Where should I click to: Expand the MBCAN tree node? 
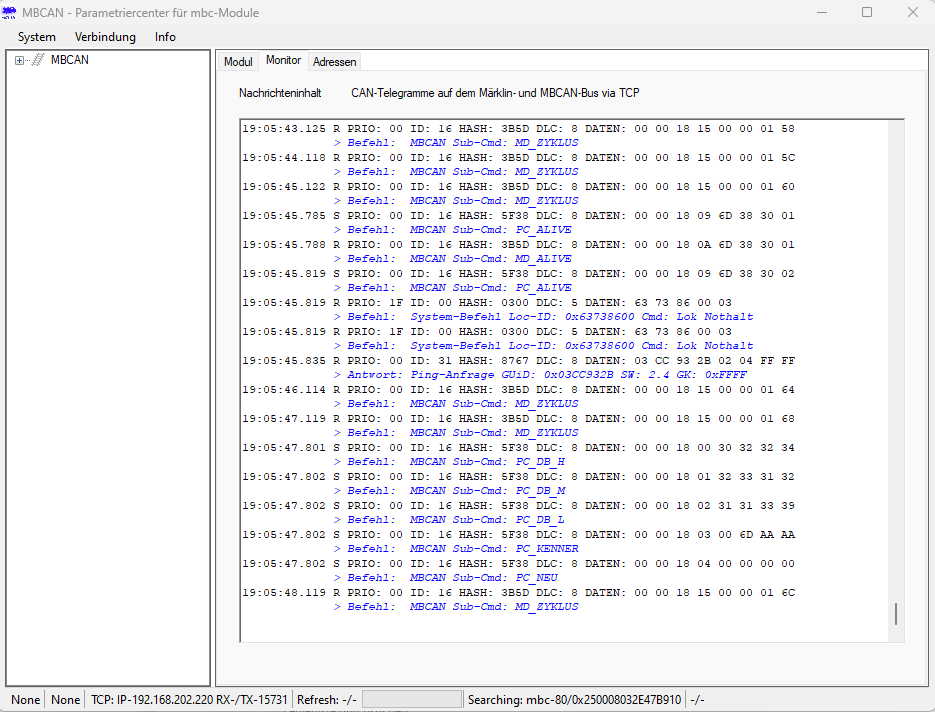19,60
